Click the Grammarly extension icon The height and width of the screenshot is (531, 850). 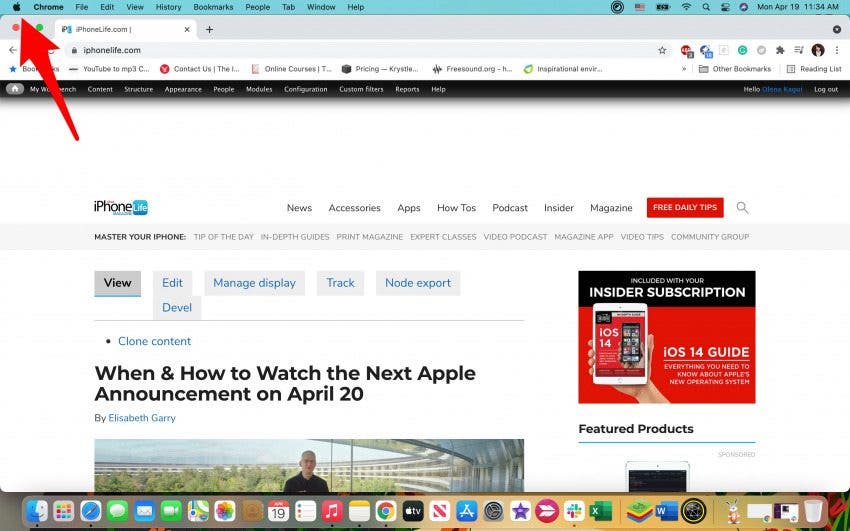(743, 50)
